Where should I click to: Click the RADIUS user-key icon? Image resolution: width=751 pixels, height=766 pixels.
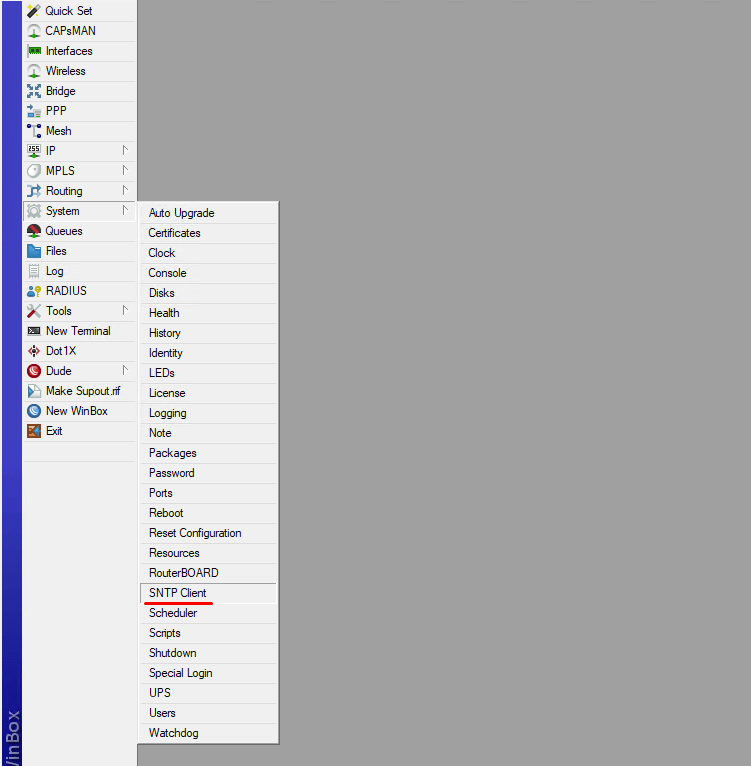click(x=34, y=291)
